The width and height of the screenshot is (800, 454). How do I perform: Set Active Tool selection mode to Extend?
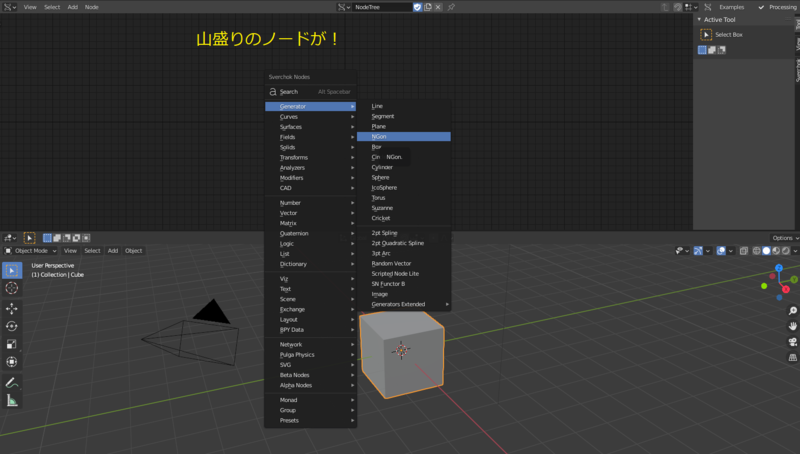(712, 50)
